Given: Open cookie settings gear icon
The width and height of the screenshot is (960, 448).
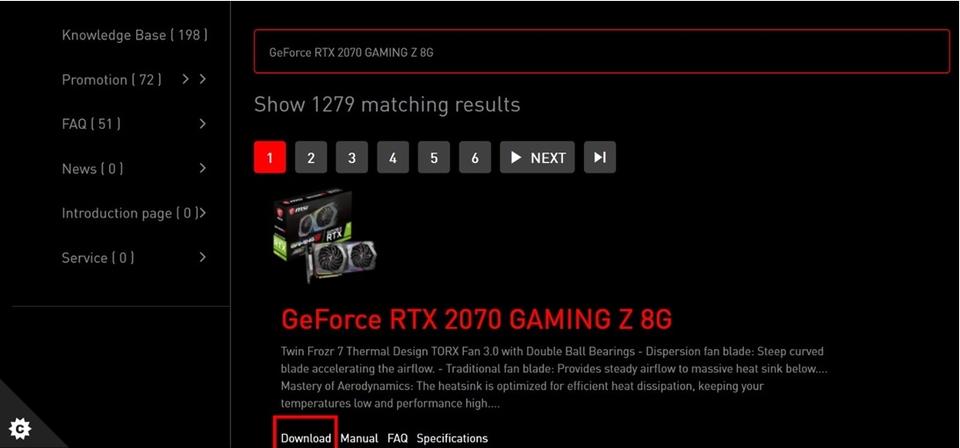Looking at the screenshot, I should click(x=20, y=428).
